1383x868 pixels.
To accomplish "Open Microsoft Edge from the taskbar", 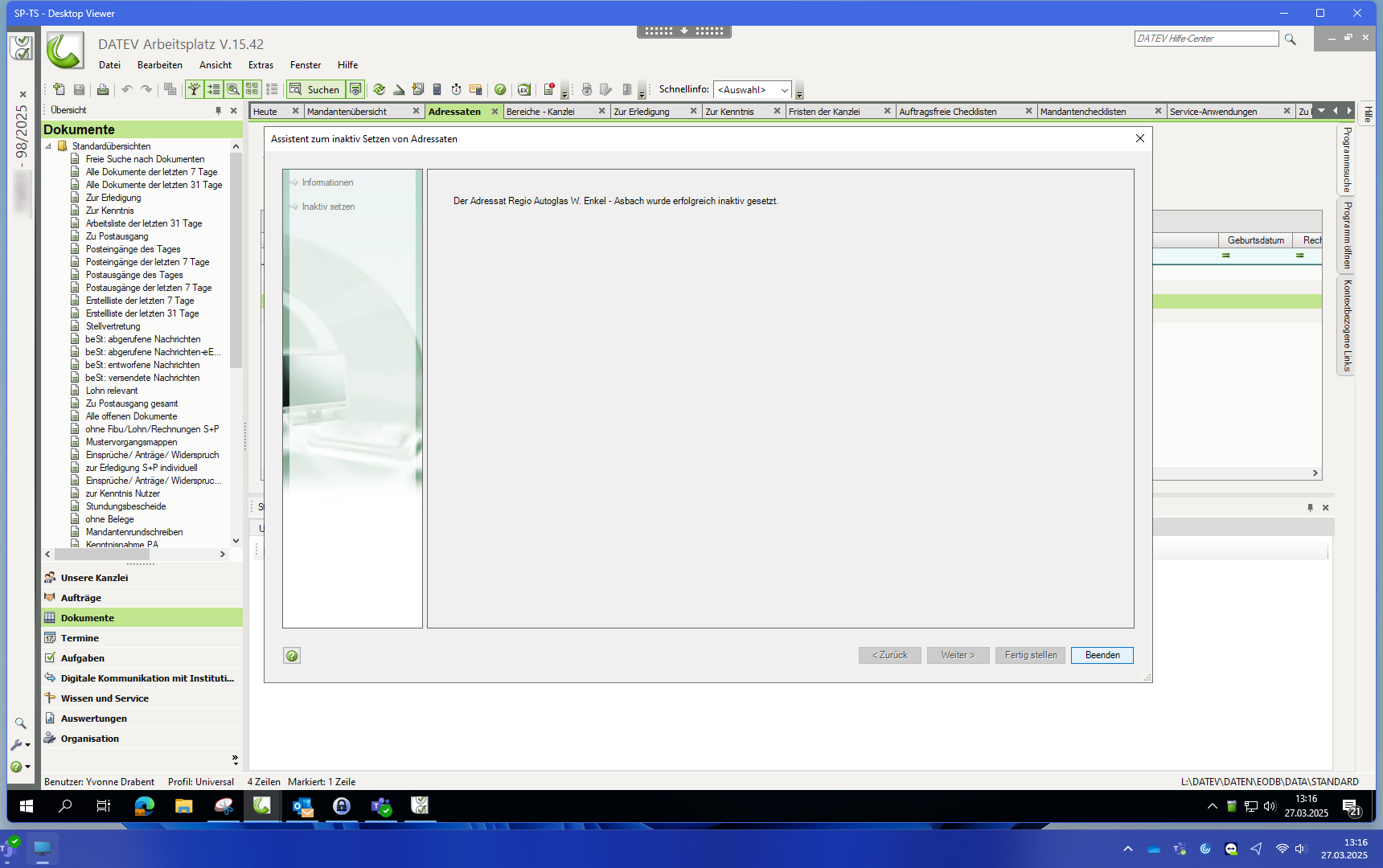I will (x=144, y=806).
